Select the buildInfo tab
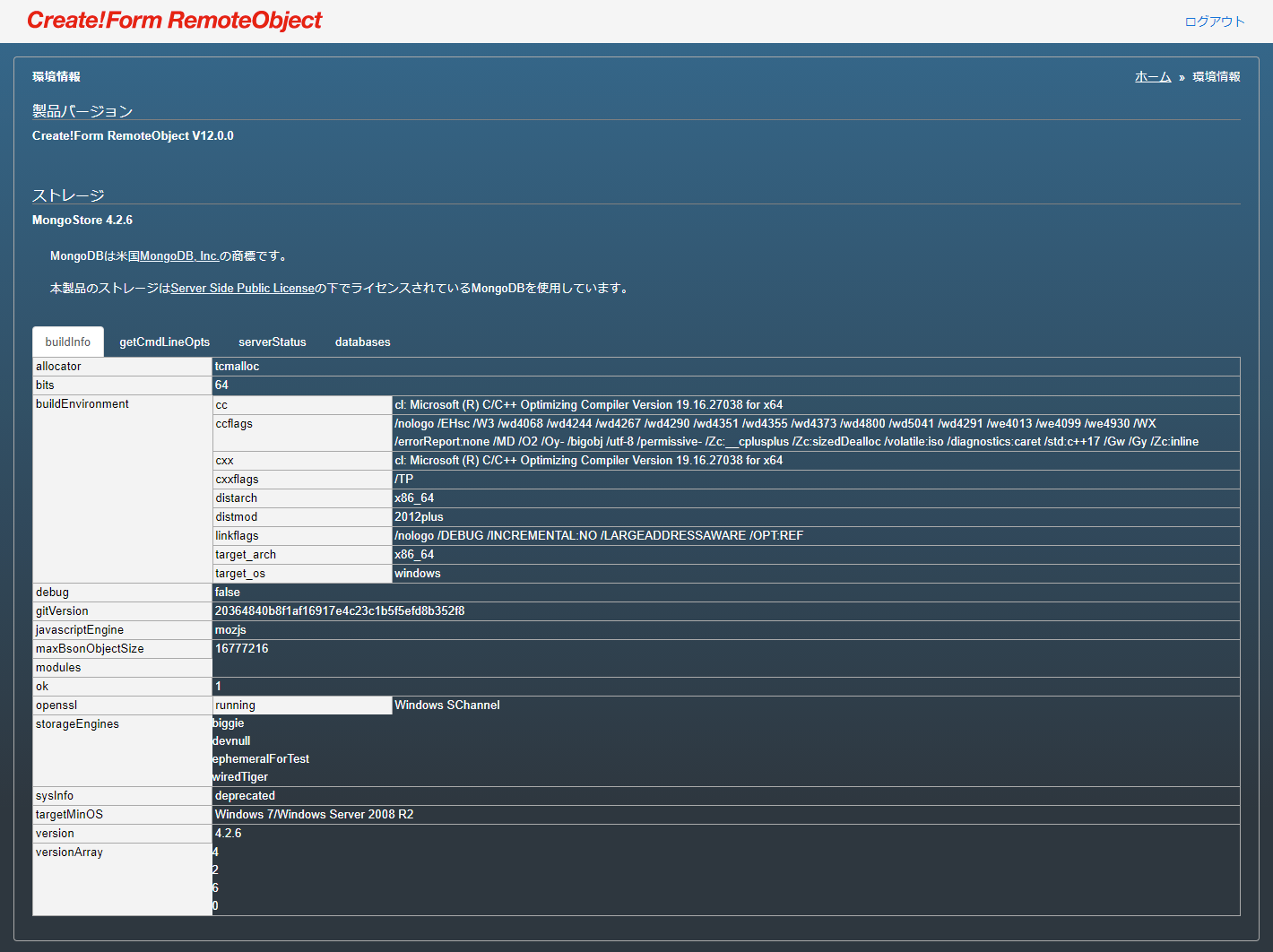 (x=68, y=342)
